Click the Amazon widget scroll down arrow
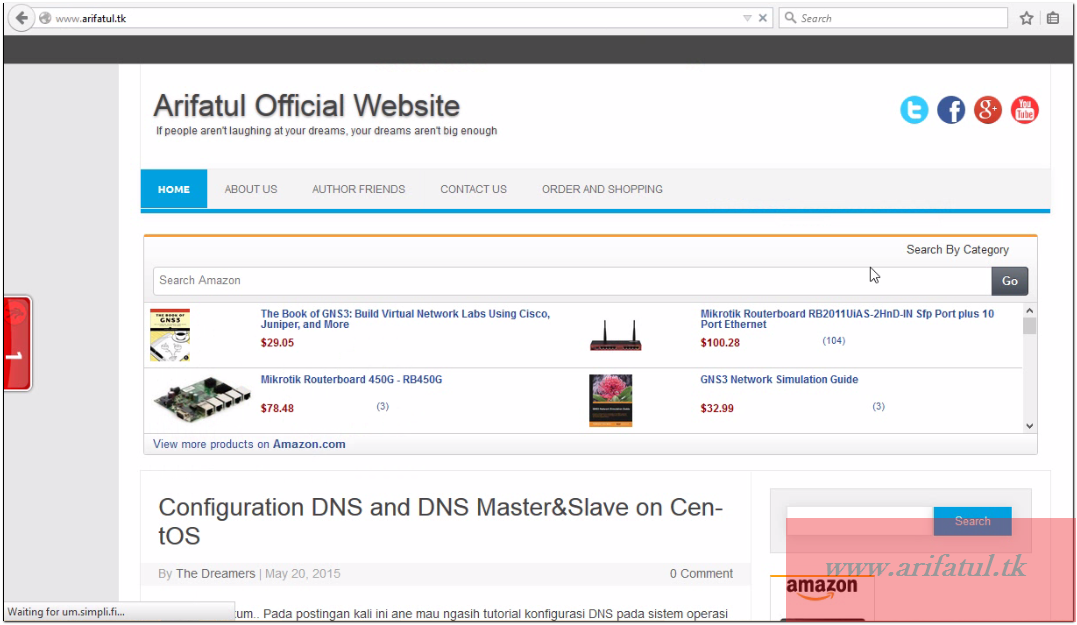The image size is (1077, 625). 1029,426
